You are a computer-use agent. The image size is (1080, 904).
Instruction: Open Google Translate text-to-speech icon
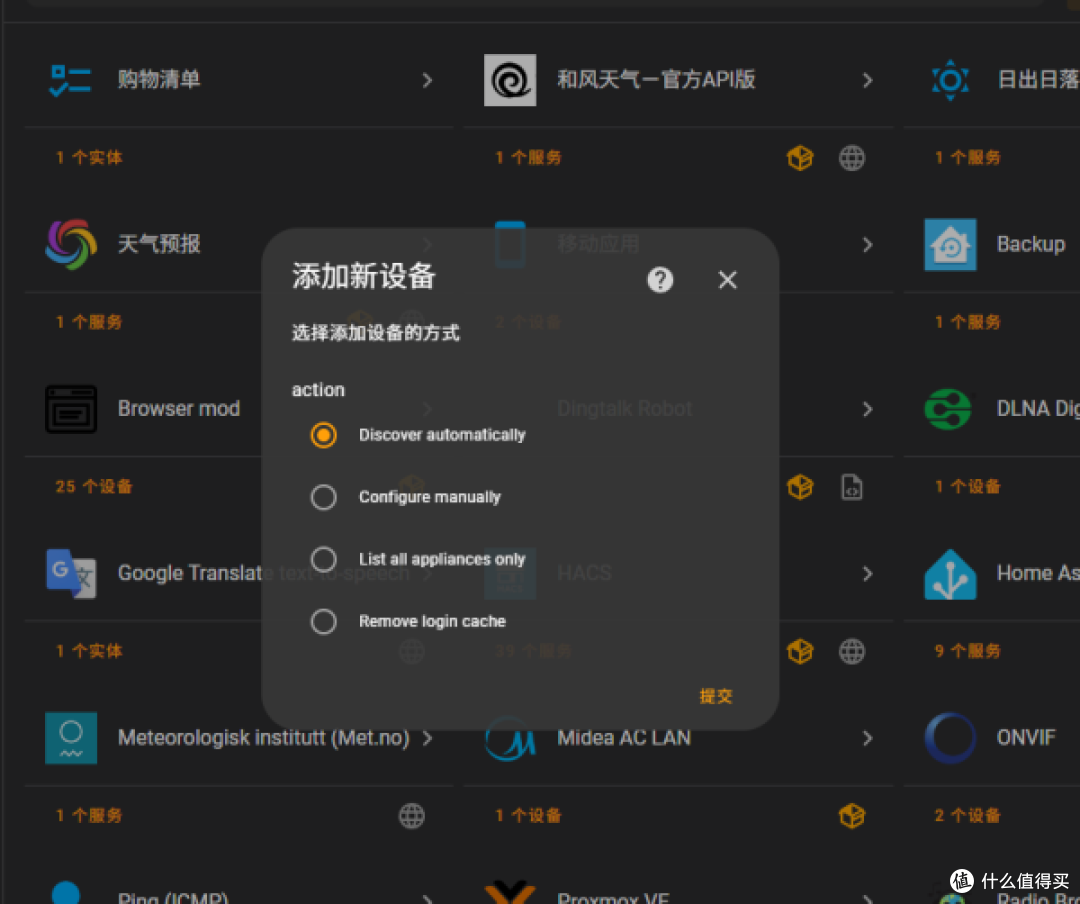pos(70,573)
